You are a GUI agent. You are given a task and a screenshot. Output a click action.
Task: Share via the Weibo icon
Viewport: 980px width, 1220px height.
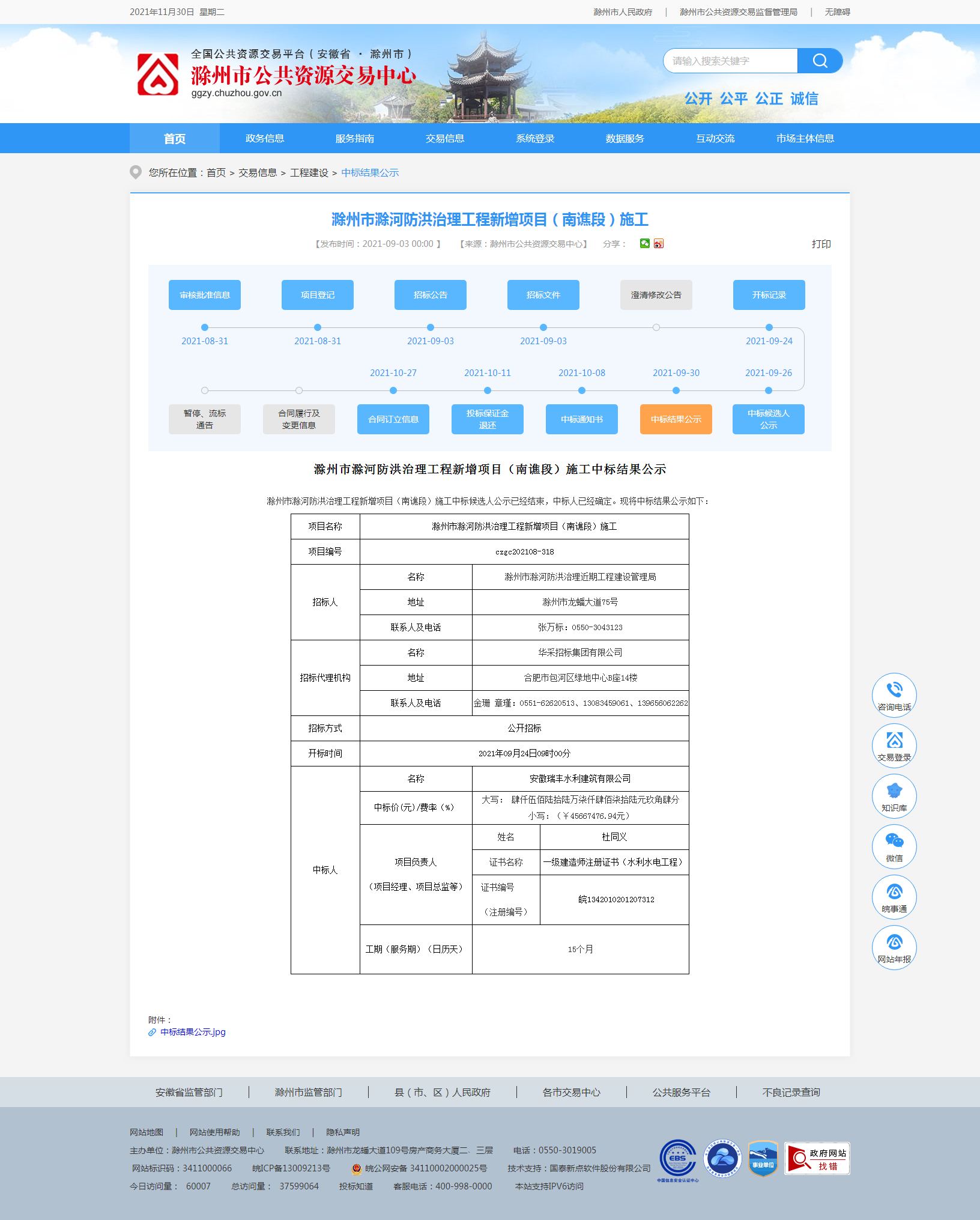659,243
